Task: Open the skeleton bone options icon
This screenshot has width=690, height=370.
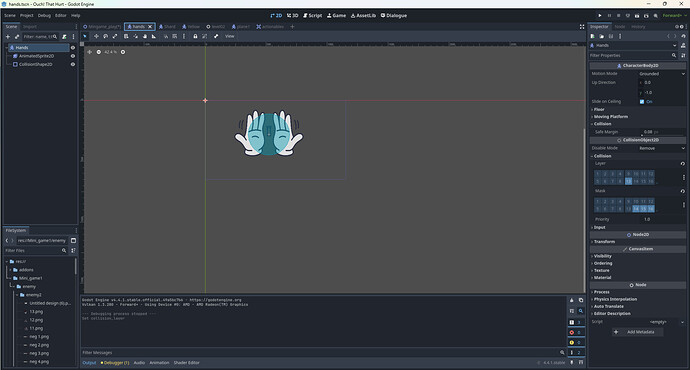Action: click(216, 37)
